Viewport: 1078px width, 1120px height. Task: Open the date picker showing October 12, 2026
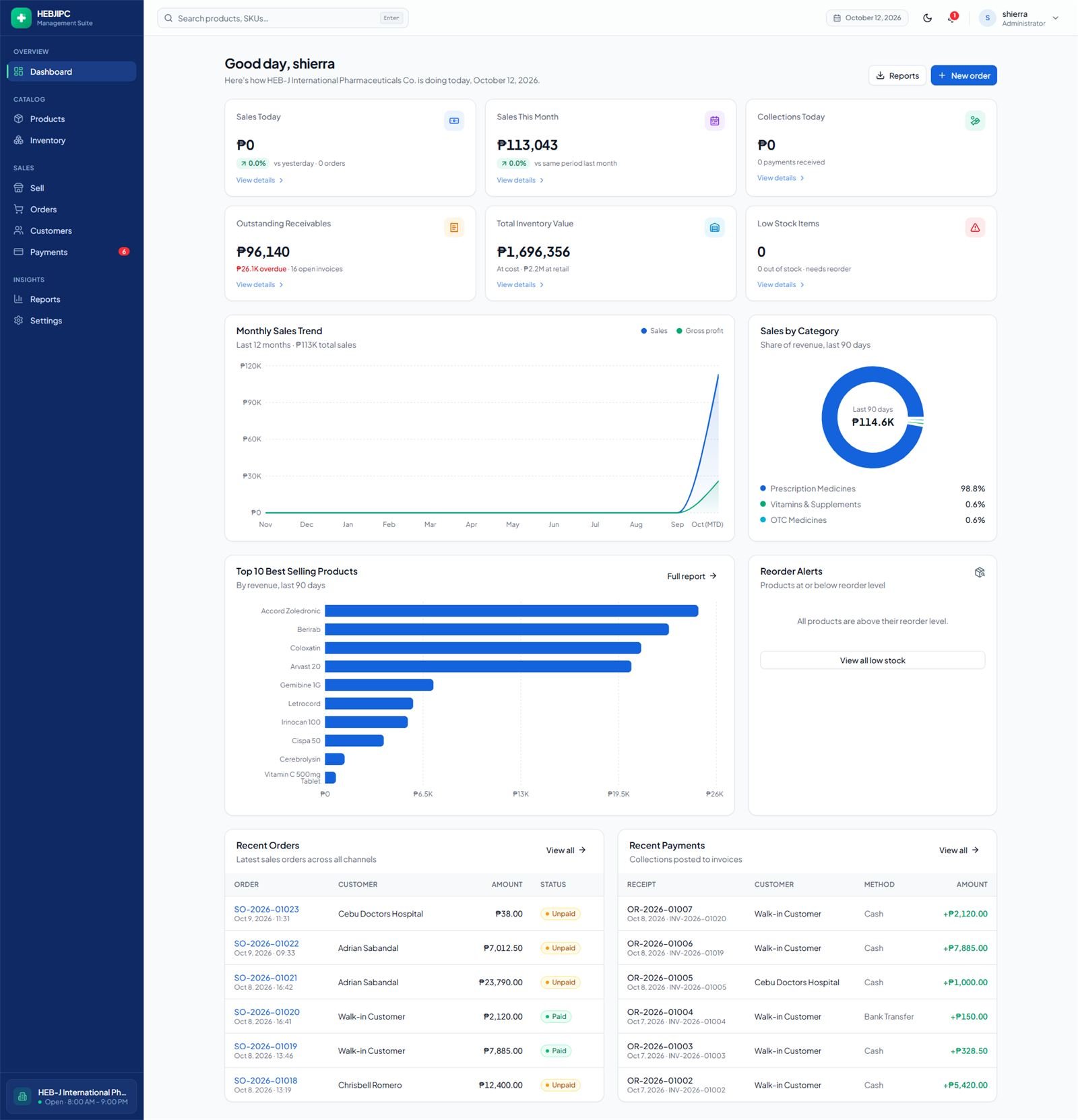pos(867,18)
